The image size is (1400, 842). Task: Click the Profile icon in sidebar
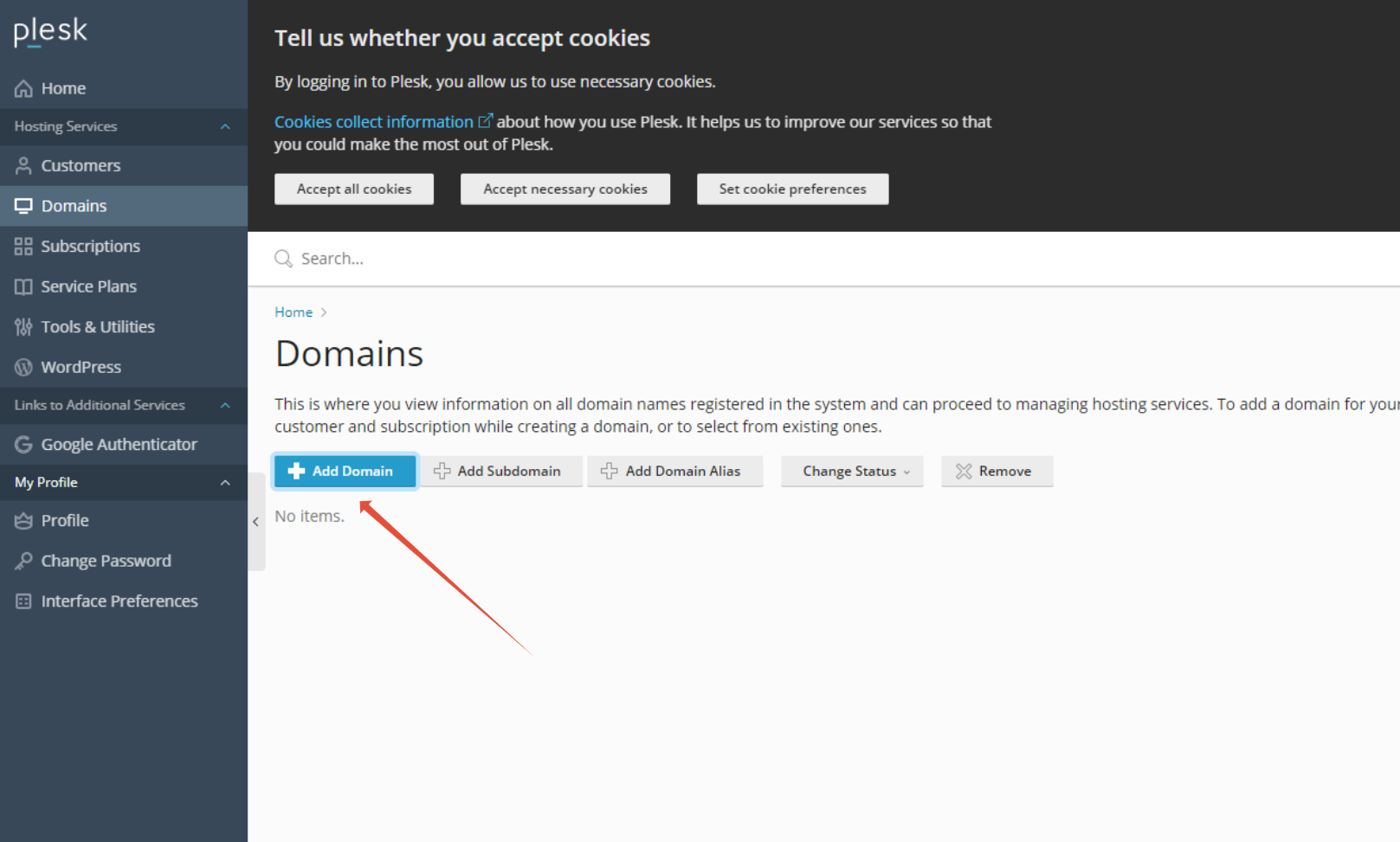[x=23, y=521]
